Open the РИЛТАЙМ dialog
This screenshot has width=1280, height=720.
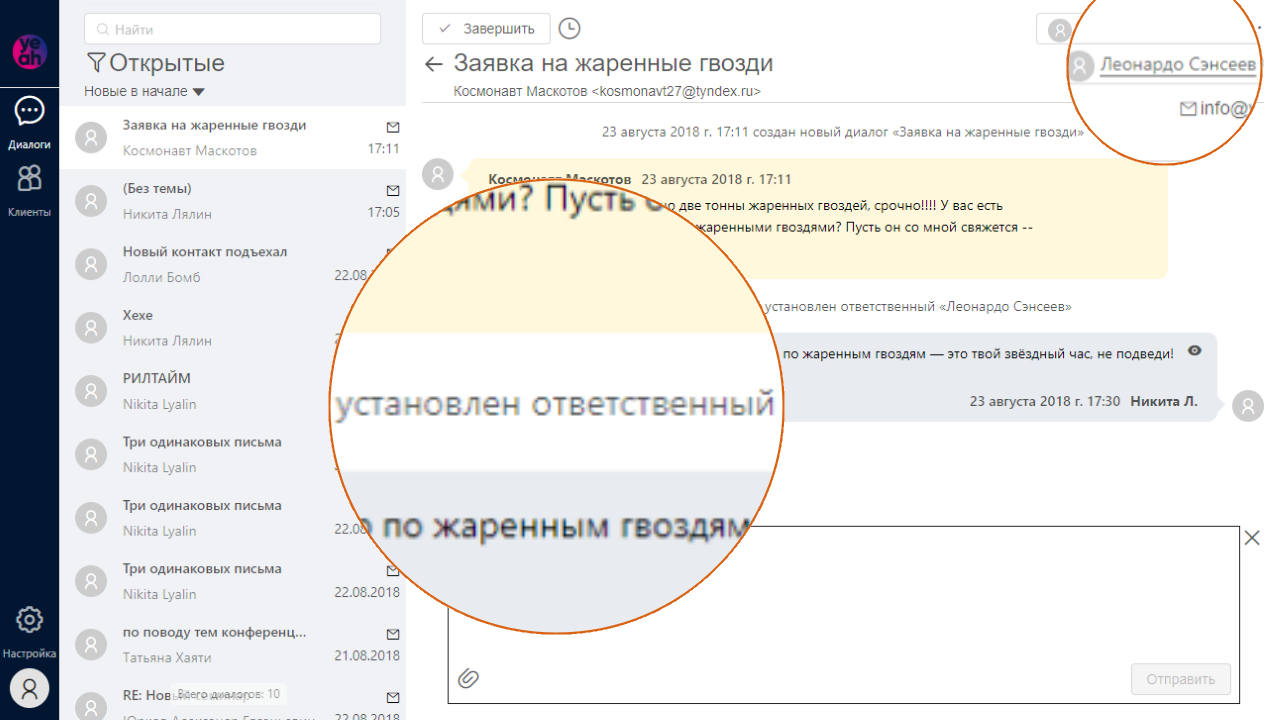(233, 391)
